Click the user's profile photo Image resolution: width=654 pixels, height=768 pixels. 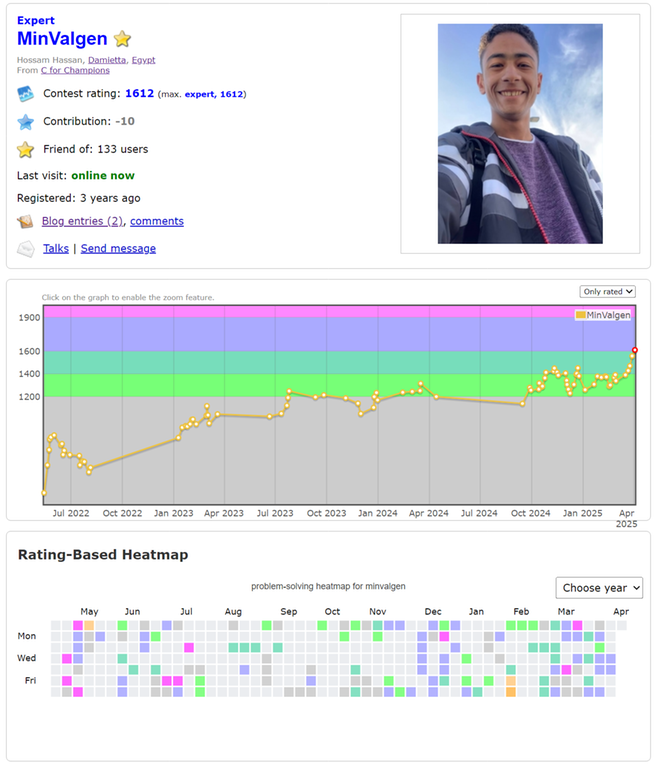pyautogui.click(x=520, y=134)
